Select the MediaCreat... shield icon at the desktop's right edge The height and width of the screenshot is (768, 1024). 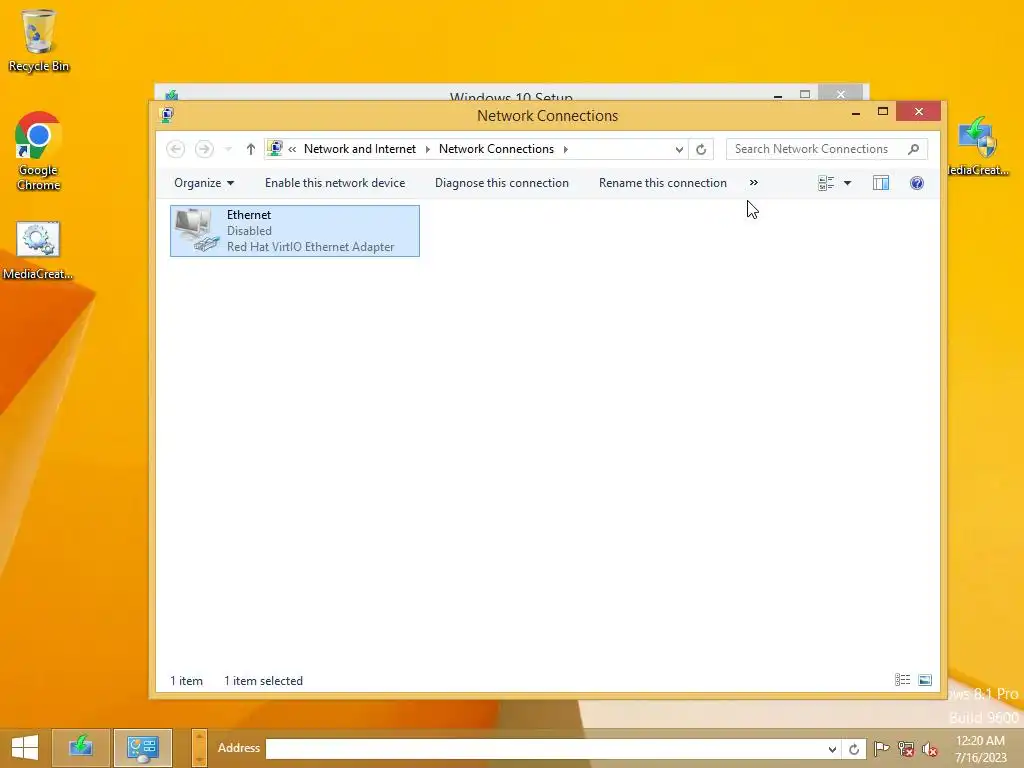point(978,146)
